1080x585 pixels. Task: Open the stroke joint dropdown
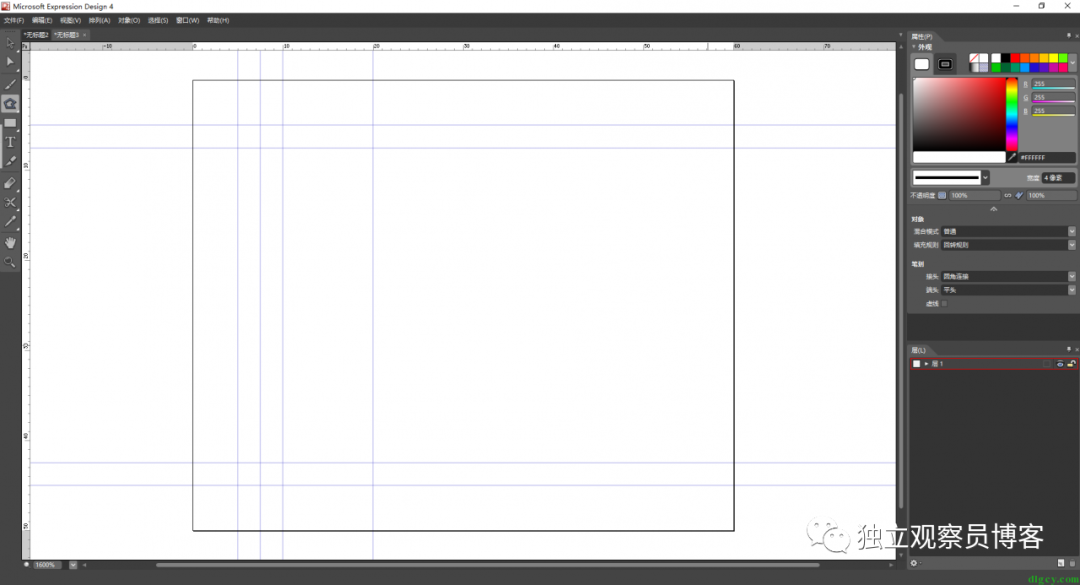click(x=1072, y=276)
